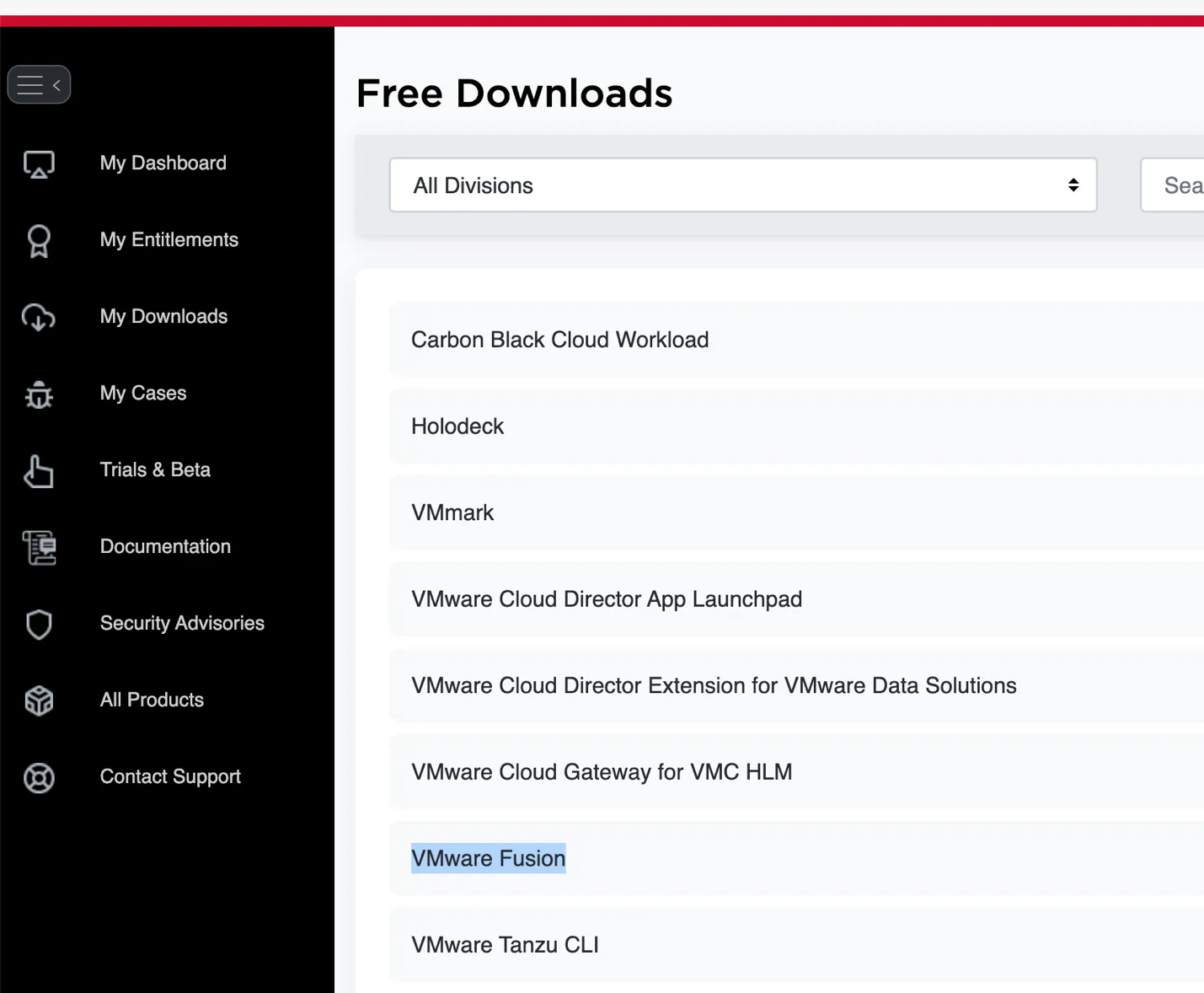This screenshot has width=1204, height=993.
Task: Click the search input field
Action: [x=1172, y=185]
